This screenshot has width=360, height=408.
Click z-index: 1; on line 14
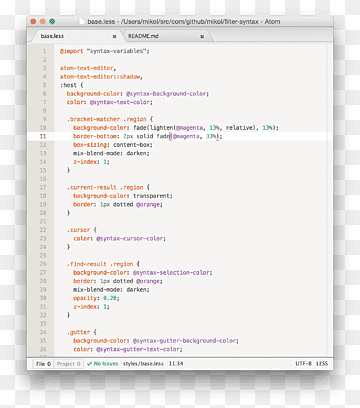[x=91, y=162]
